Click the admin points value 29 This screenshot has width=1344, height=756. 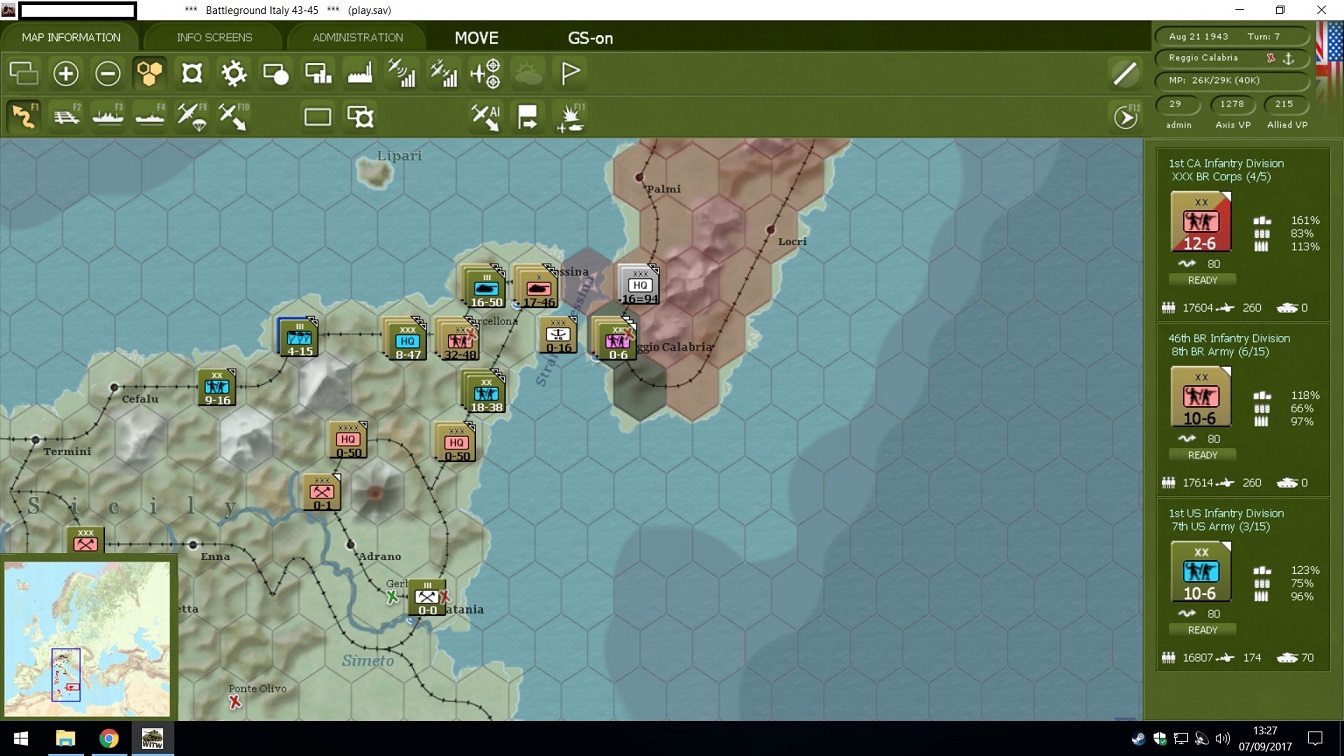pyautogui.click(x=1176, y=104)
